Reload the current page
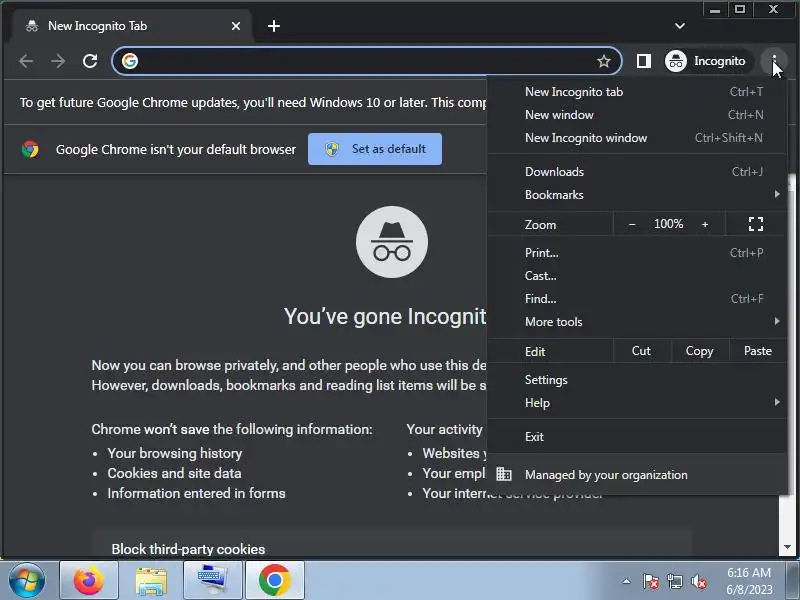Screen dimensions: 800x600 click(90, 61)
